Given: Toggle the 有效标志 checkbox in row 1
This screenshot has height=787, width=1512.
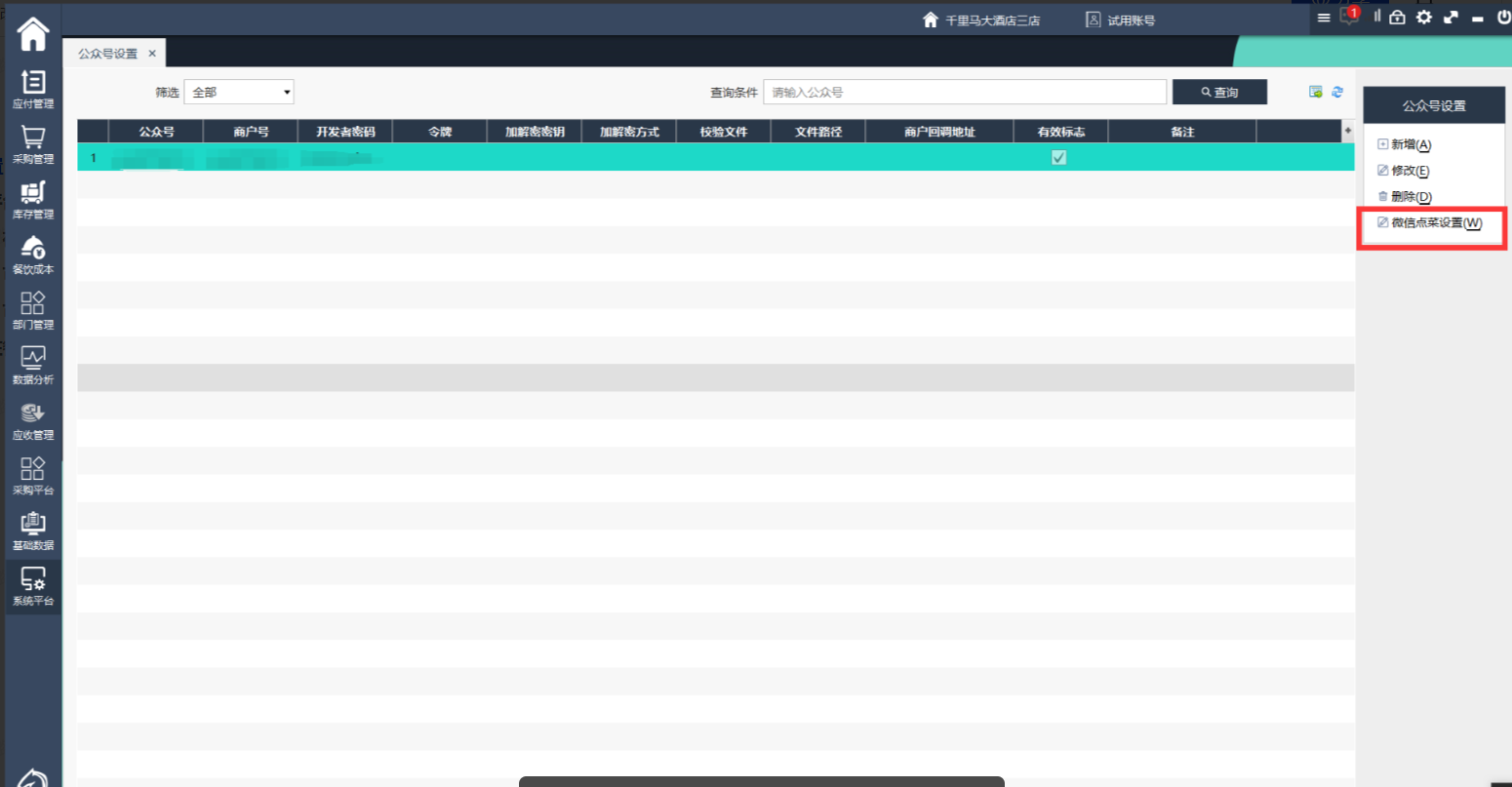Looking at the screenshot, I should pyautogui.click(x=1058, y=157).
